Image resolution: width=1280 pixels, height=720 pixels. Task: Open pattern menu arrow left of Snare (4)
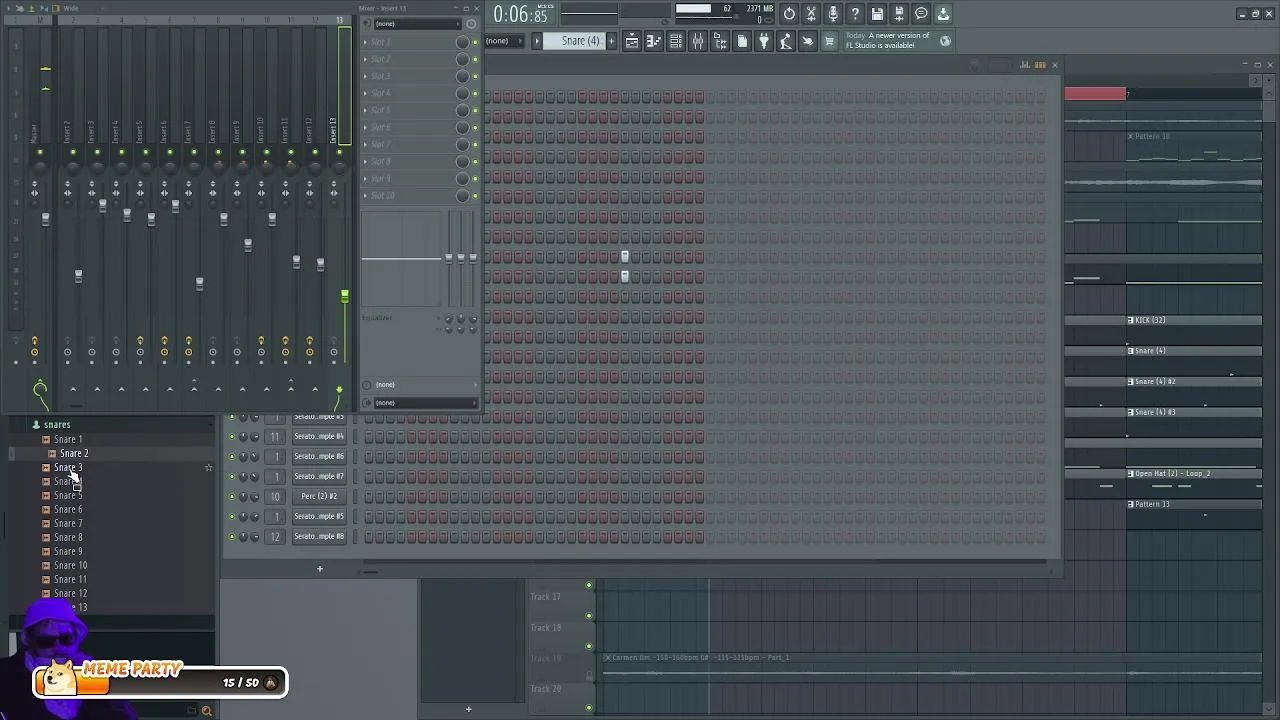(537, 41)
